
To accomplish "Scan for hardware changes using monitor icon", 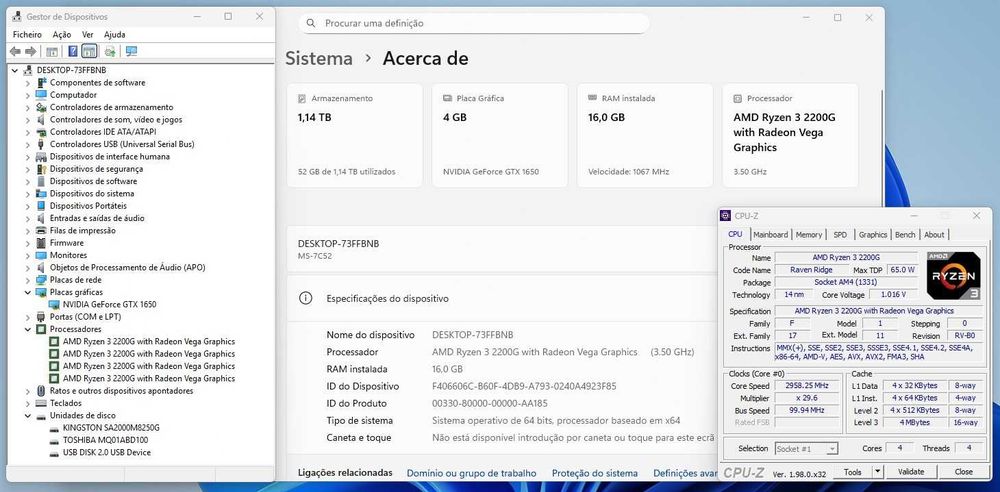I will [131, 52].
